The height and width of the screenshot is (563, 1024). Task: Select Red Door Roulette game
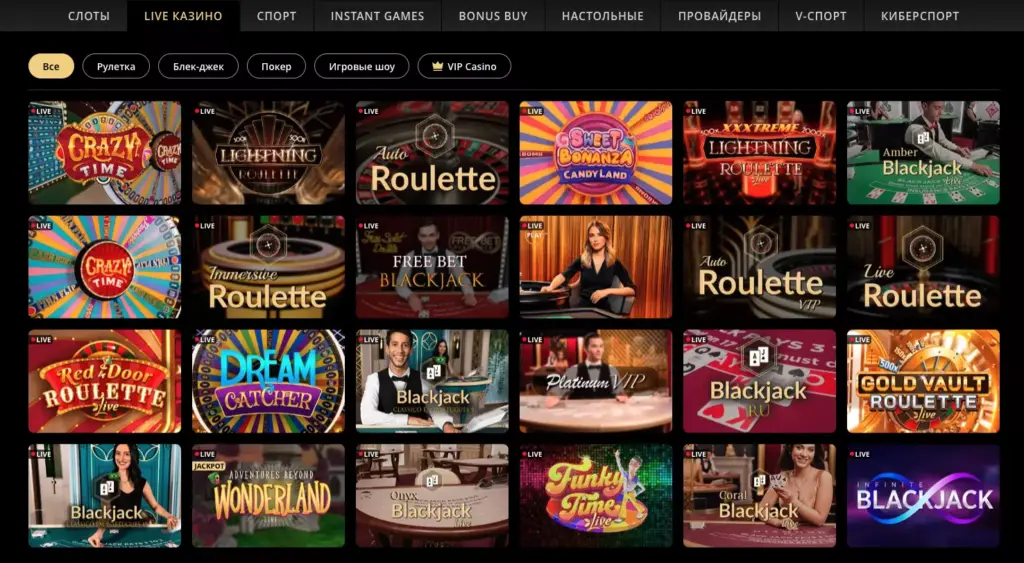[x=104, y=381]
